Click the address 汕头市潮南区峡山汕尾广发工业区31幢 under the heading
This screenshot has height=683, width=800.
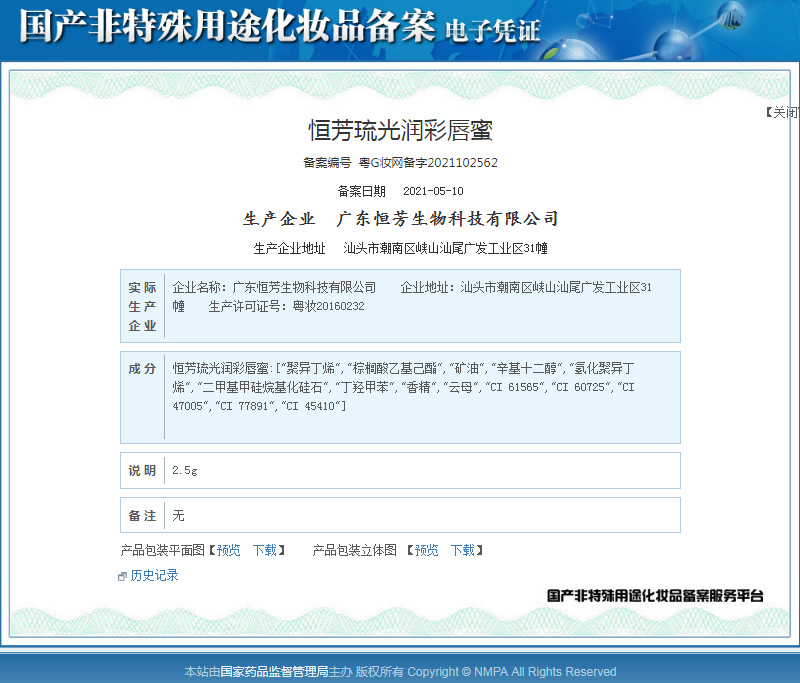click(445, 248)
